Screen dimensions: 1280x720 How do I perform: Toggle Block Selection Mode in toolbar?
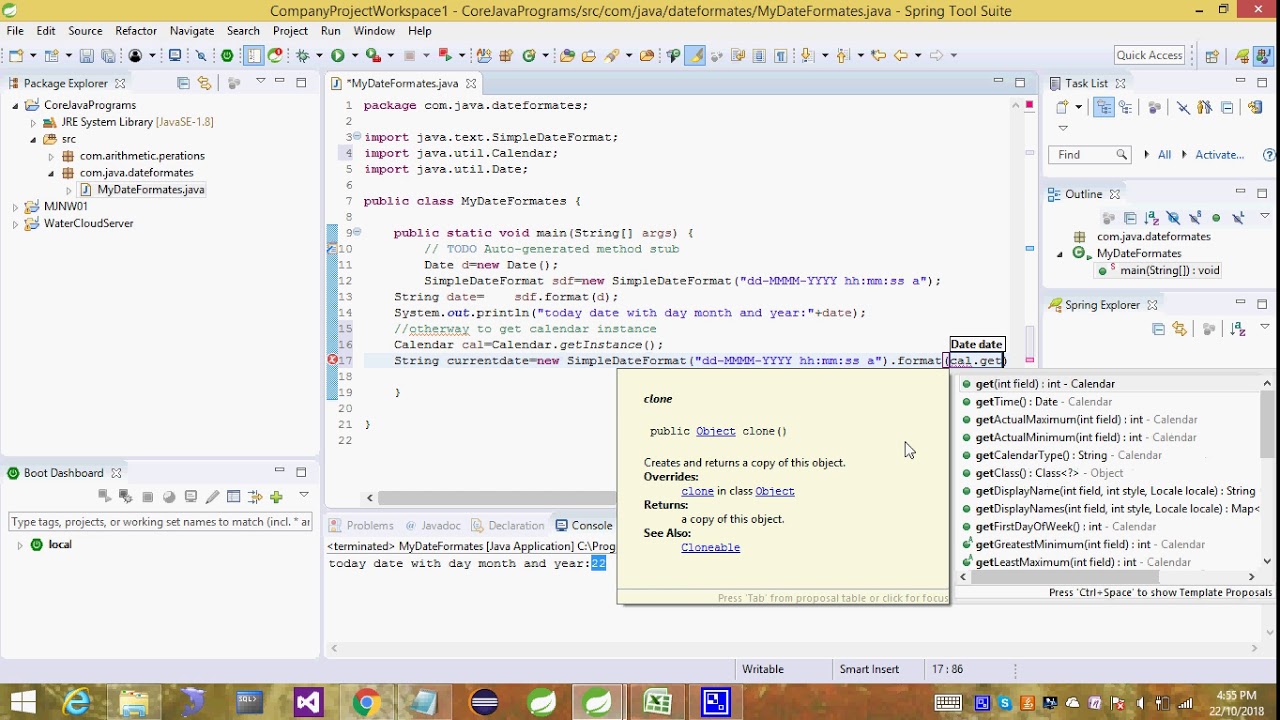tap(759, 56)
